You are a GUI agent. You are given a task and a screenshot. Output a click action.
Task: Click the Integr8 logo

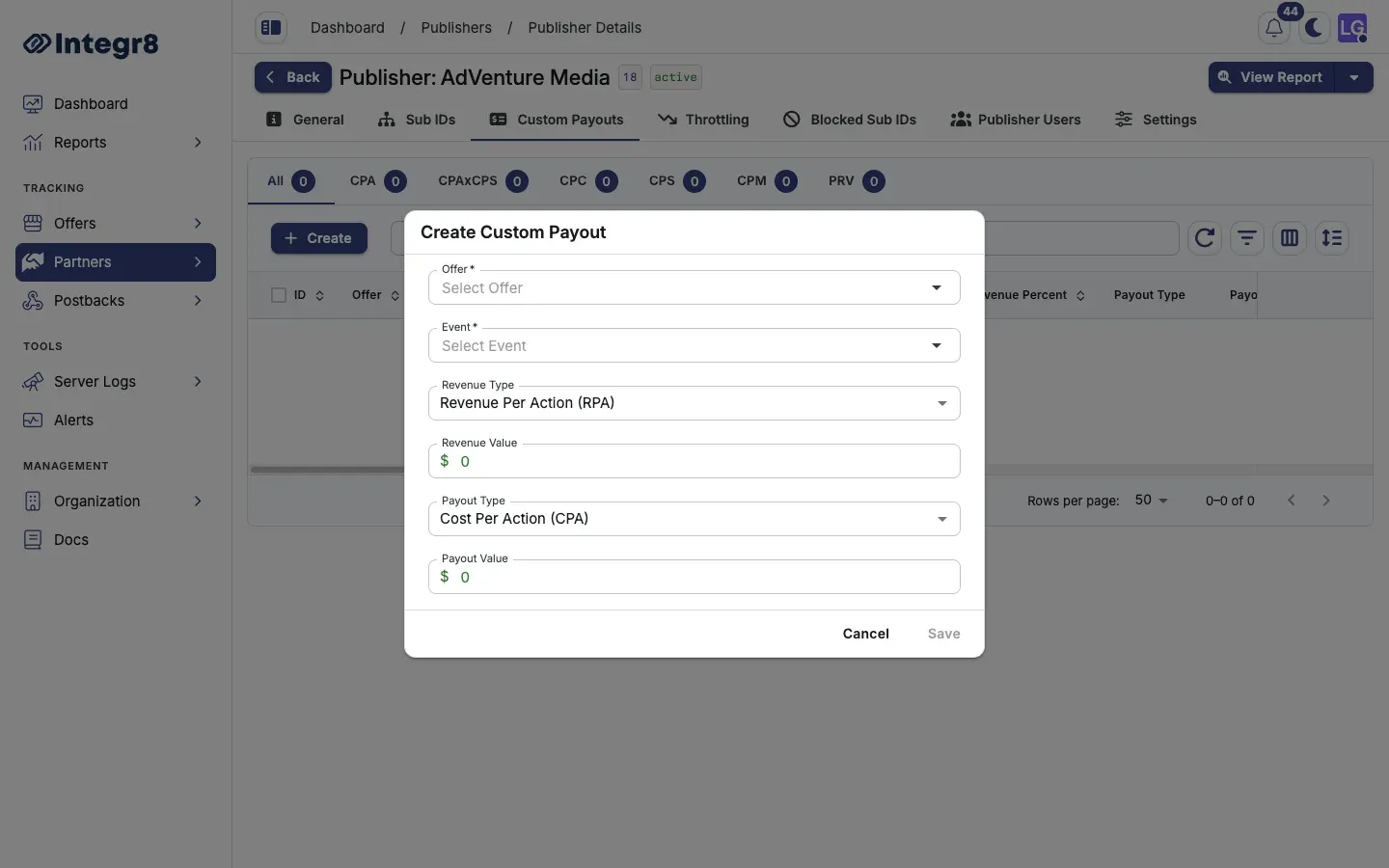pos(91,43)
